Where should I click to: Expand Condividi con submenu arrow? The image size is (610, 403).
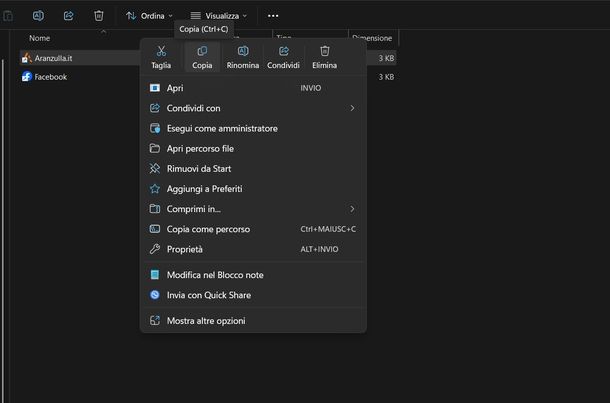(352, 108)
